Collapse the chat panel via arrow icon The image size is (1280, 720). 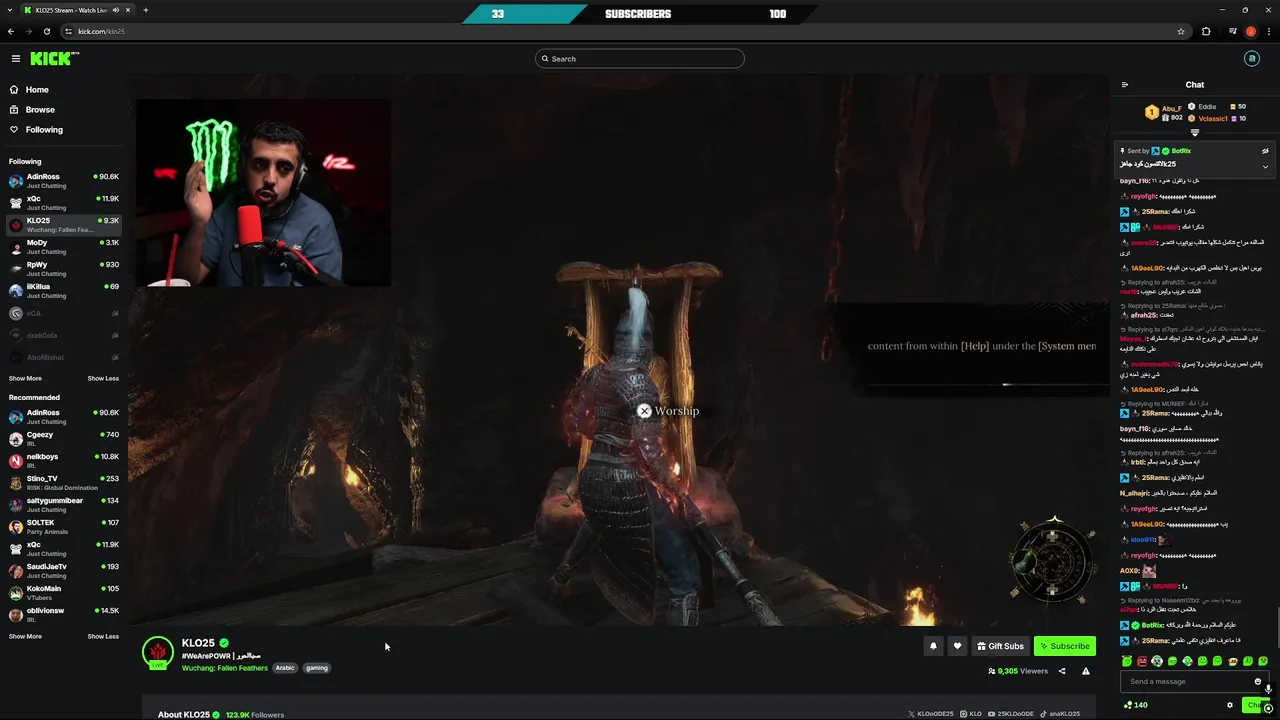click(x=1125, y=85)
